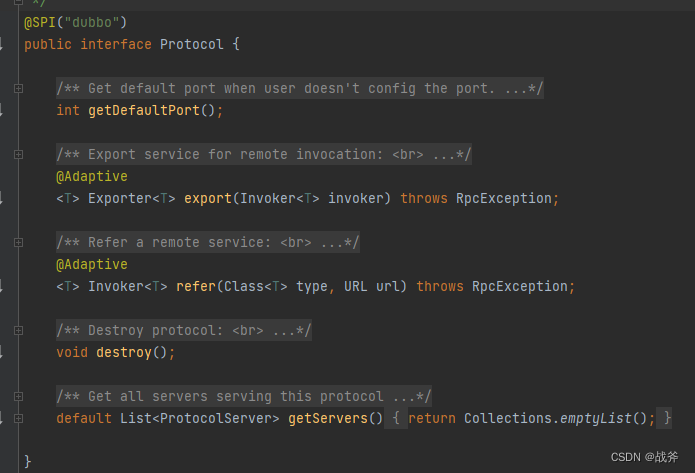Expand gutter fold marker beside Get all servers comment
This screenshot has height=473, width=695.
pyautogui.click(x=18, y=396)
